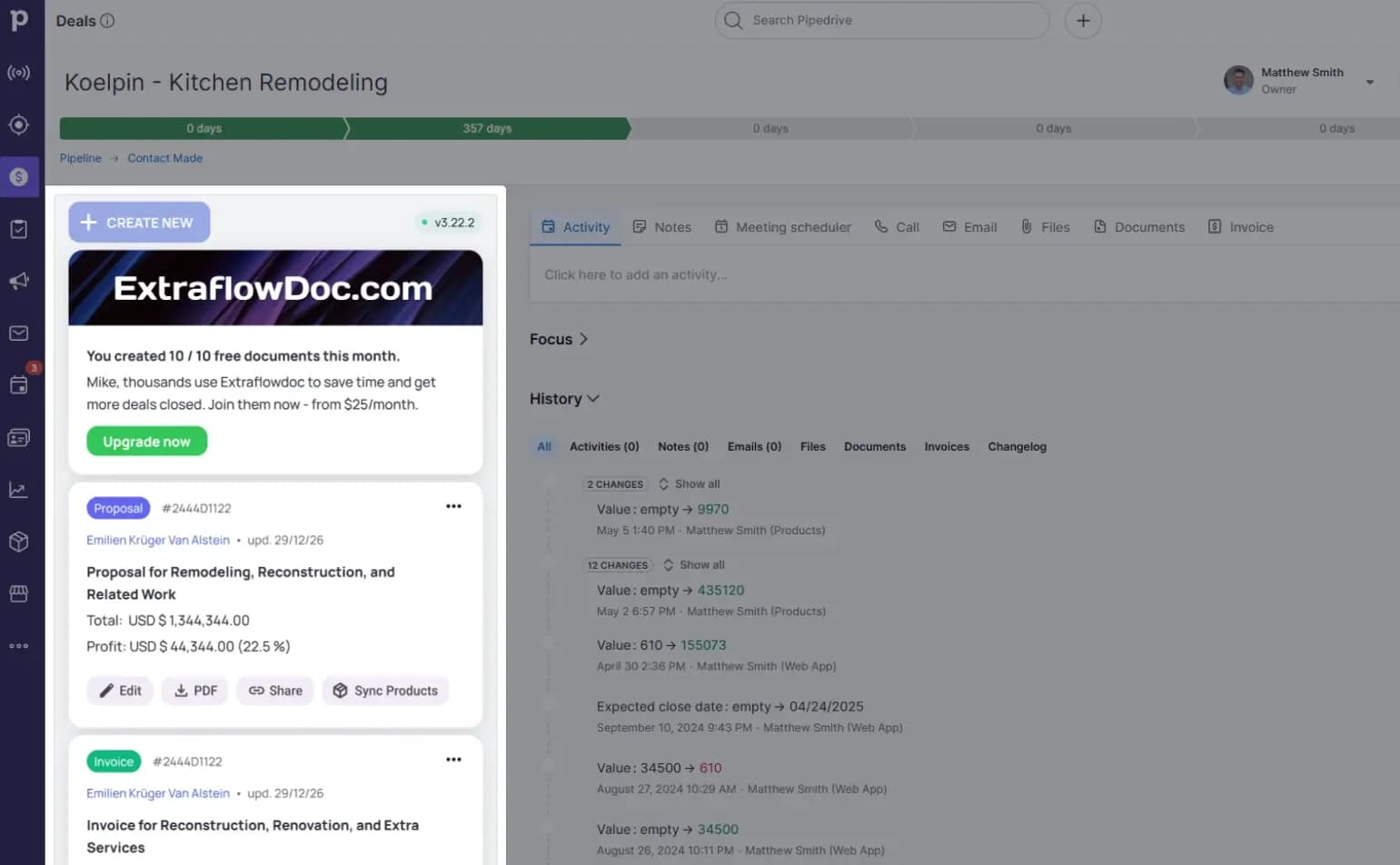The width and height of the screenshot is (1400, 865).
Task: Select the third pipeline stage segment
Action: click(770, 128)
